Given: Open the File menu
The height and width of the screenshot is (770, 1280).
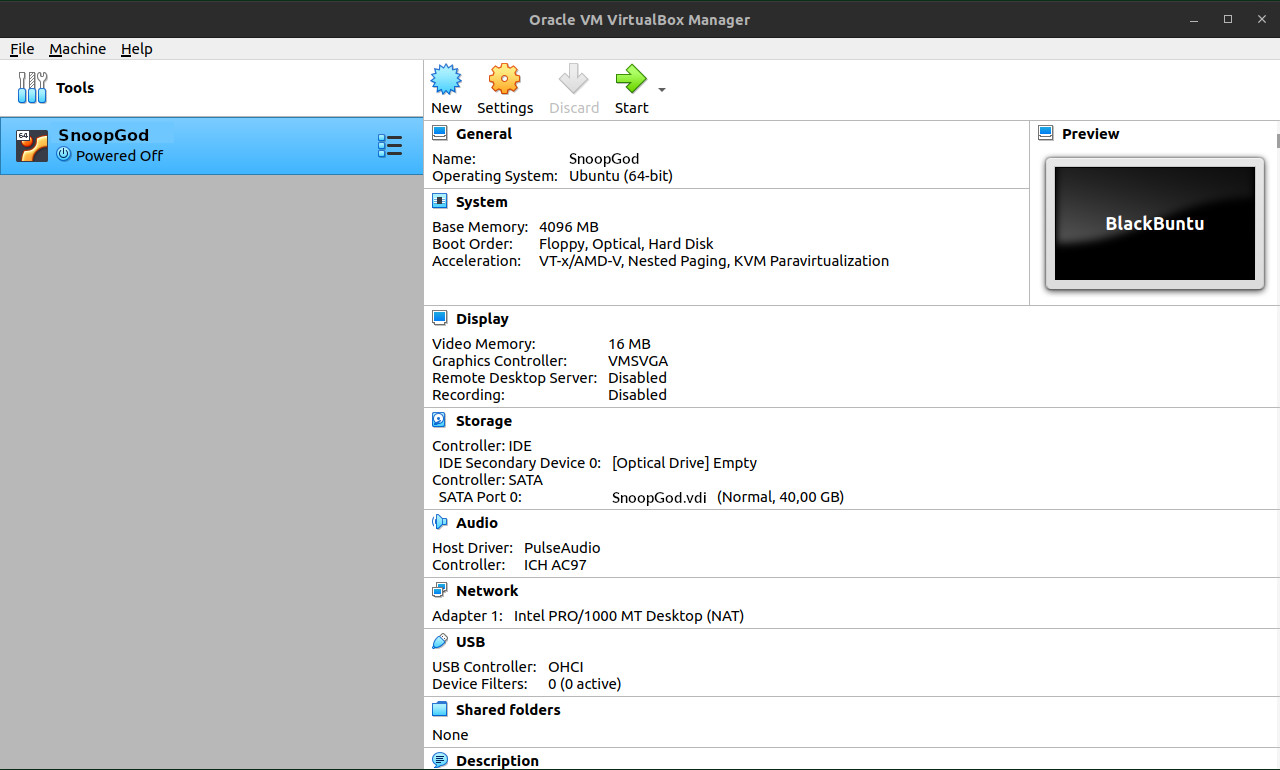Looking at the screenshot, I should click(22, 49).
